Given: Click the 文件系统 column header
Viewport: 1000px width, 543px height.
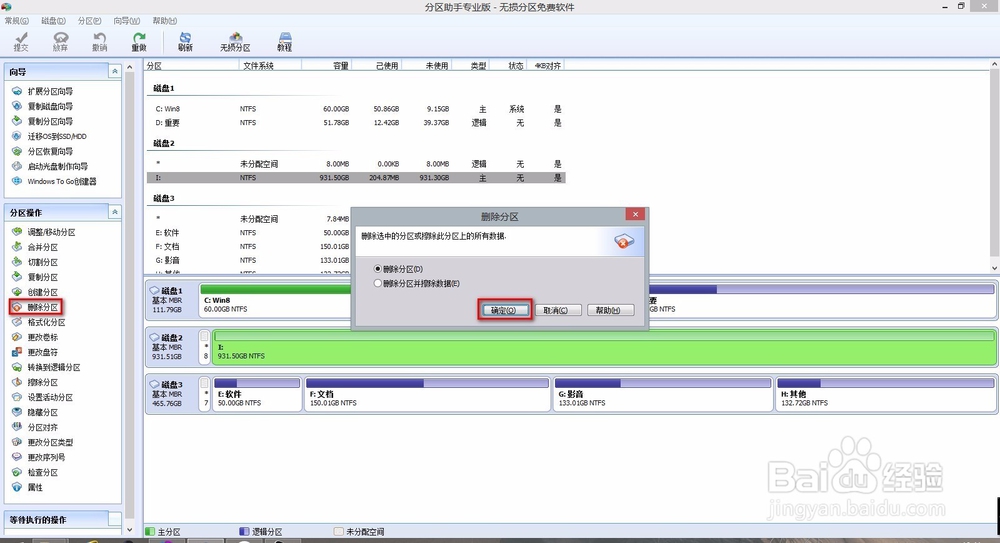Looking at the screenshot, I should click(x=270, y=66).
